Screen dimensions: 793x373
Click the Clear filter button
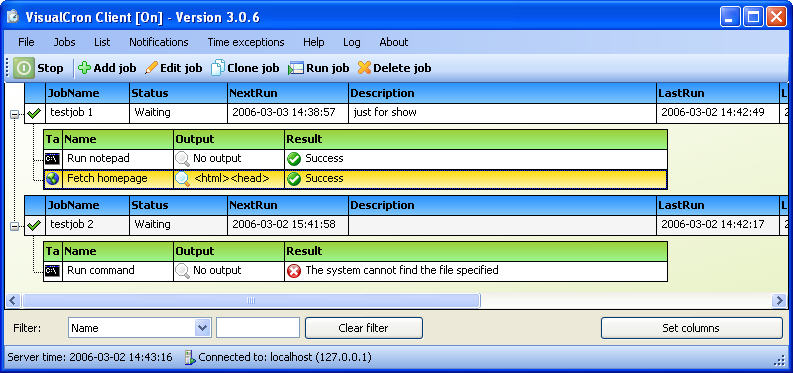click(364, 328)
